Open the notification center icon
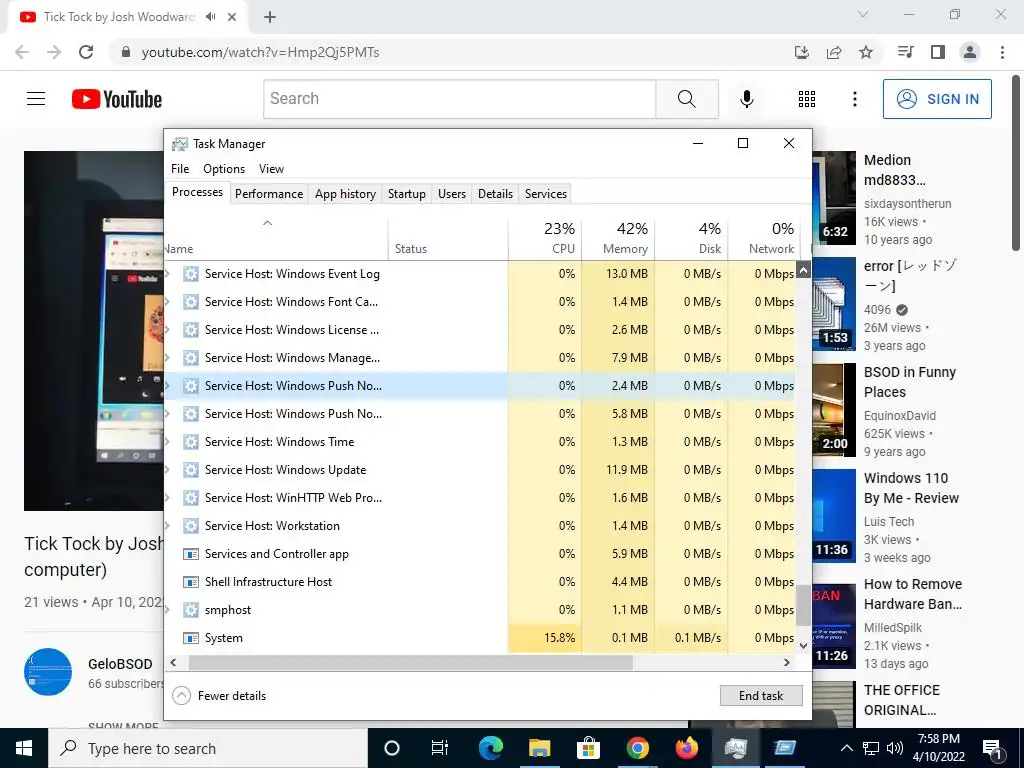The image size is (1024, 768). pyautogui.click(x=992, y=748)
